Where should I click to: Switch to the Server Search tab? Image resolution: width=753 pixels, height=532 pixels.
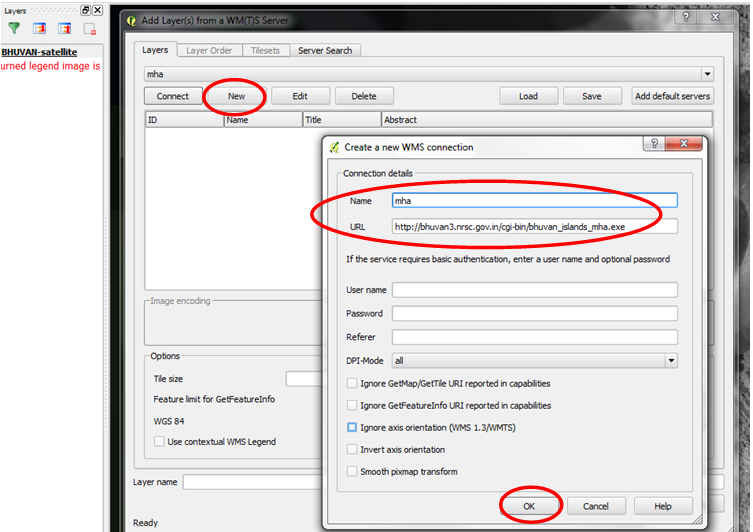325,50
